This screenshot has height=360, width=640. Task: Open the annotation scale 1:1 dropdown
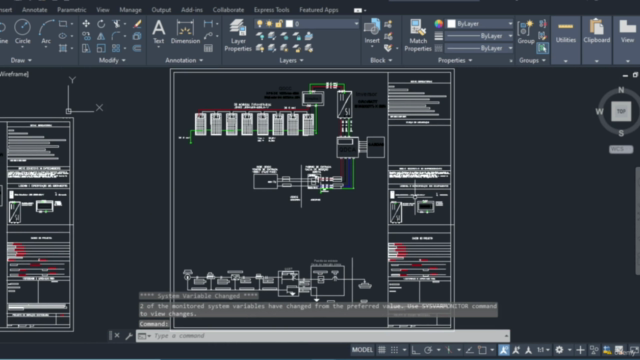(x=543, y=350)
